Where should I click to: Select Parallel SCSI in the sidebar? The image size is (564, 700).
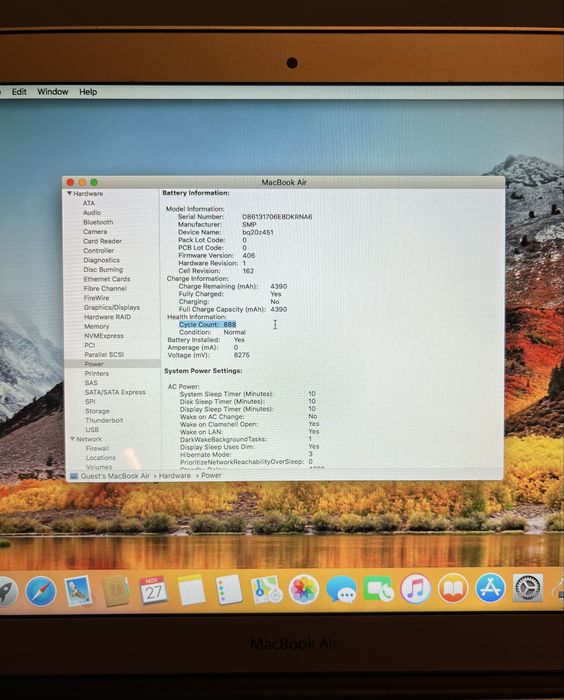pos(104,354)
